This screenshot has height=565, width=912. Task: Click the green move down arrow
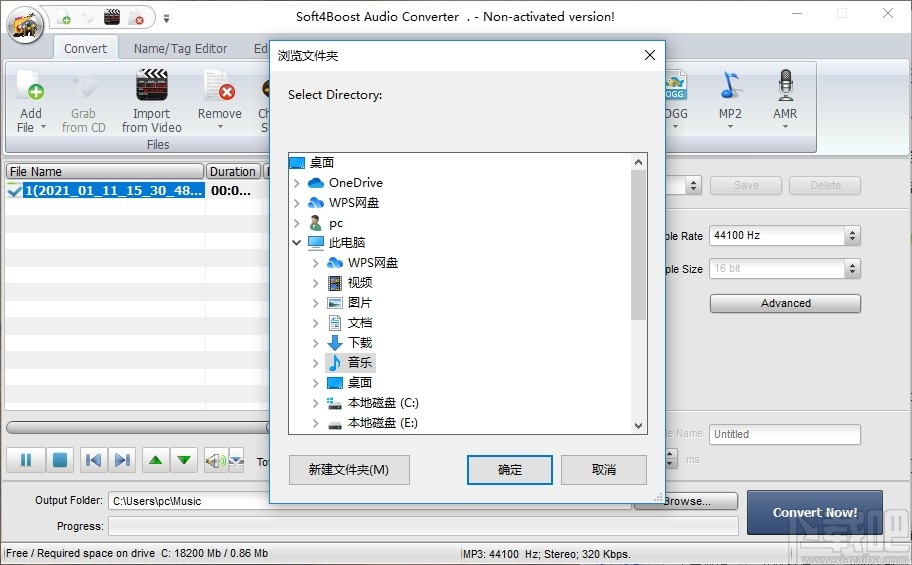[x=184, y=460]
